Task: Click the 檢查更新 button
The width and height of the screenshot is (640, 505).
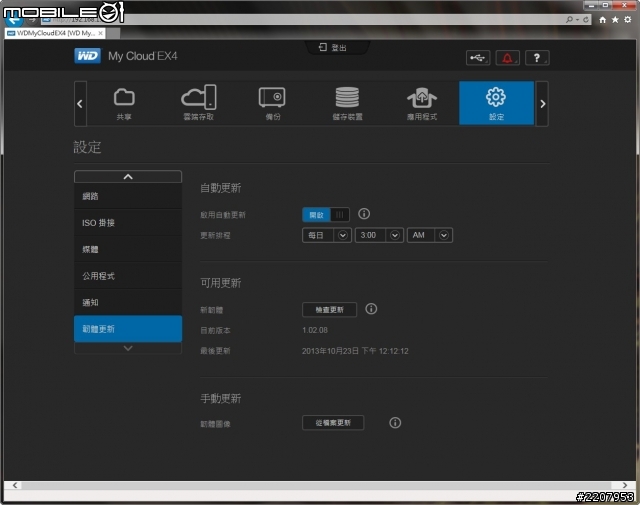Action: tap(329, 309)
